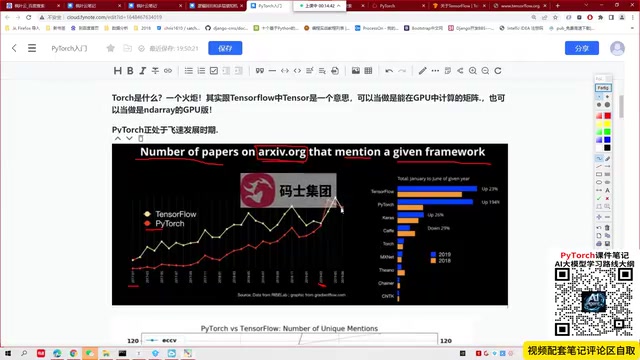The image size is (640, 360).
Task: Apply heading format with H icon
Action: [x=118, y=71]
